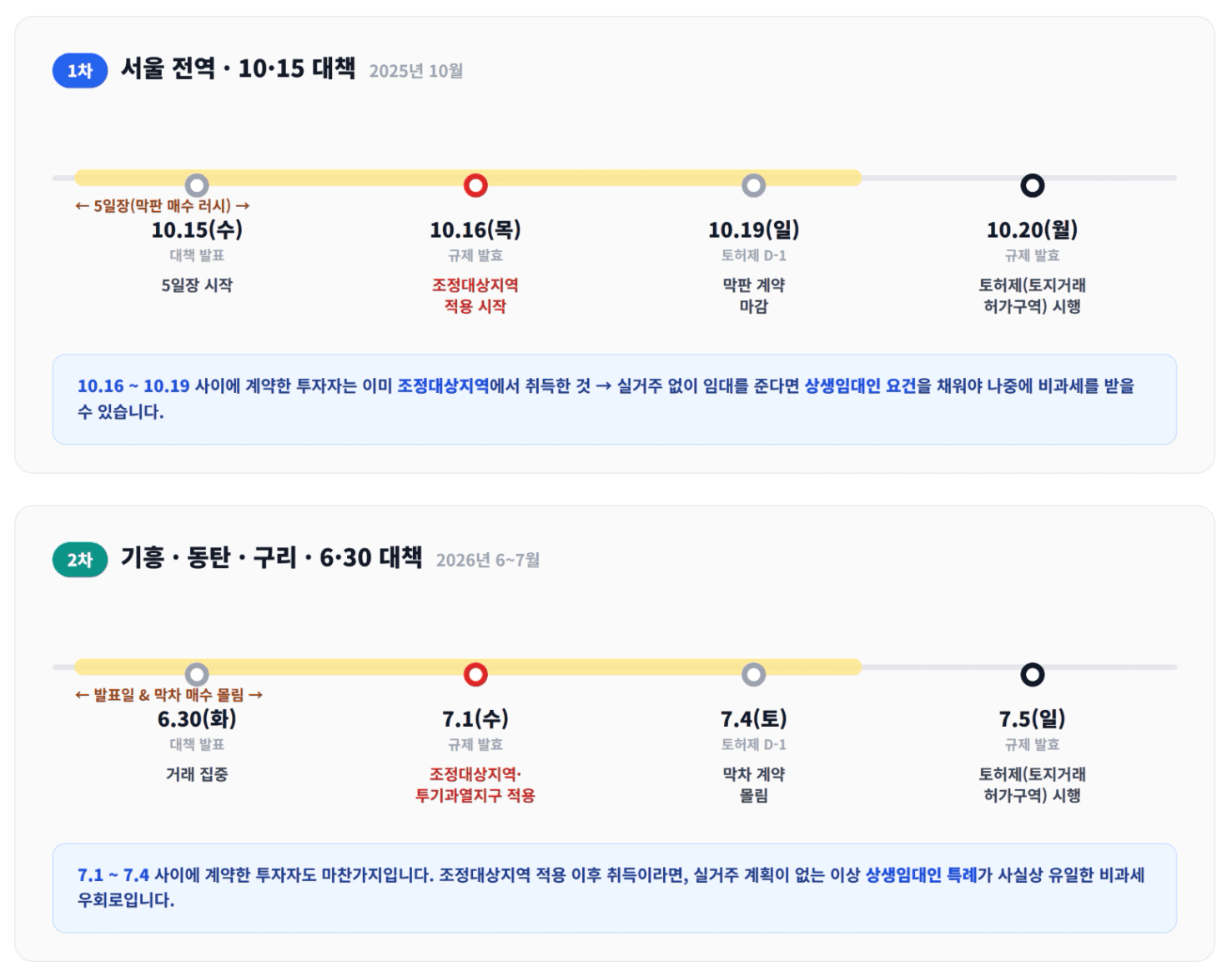The height and width of the screenshot is (977, 1232).
Task: Select the 10.19(일) gray timeline marker
Action: coord(754,185)
